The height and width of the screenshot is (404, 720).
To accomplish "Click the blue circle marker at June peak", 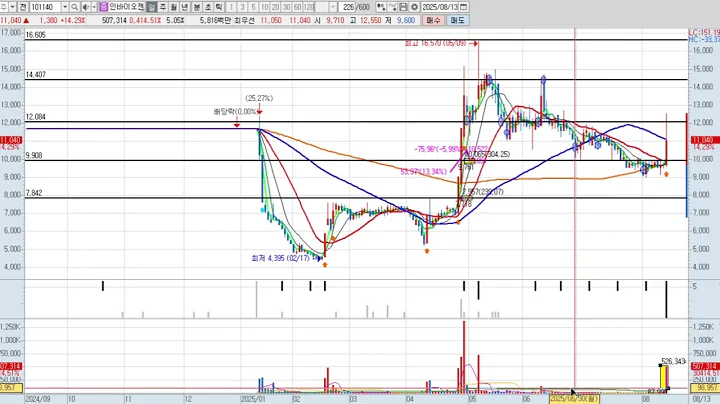I will click(543, 80).
